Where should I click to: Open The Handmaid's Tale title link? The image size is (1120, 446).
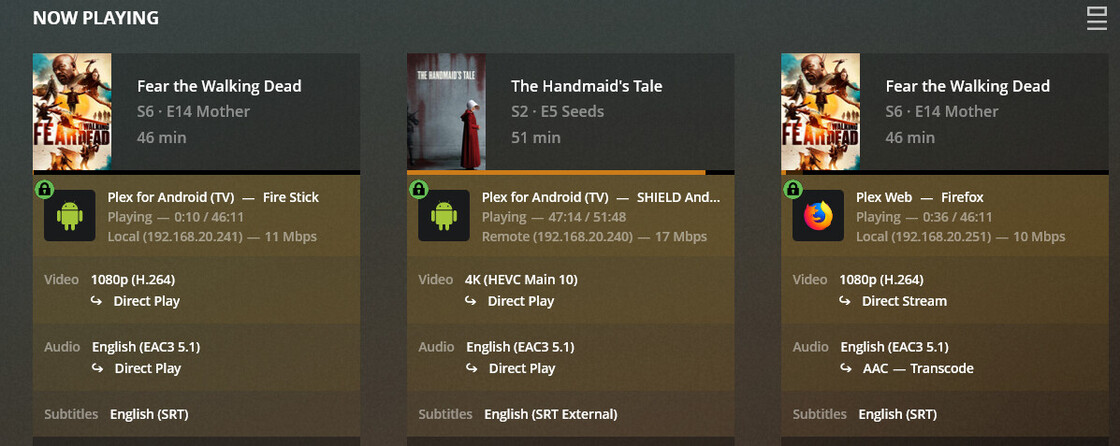click(x=586, y=86)
